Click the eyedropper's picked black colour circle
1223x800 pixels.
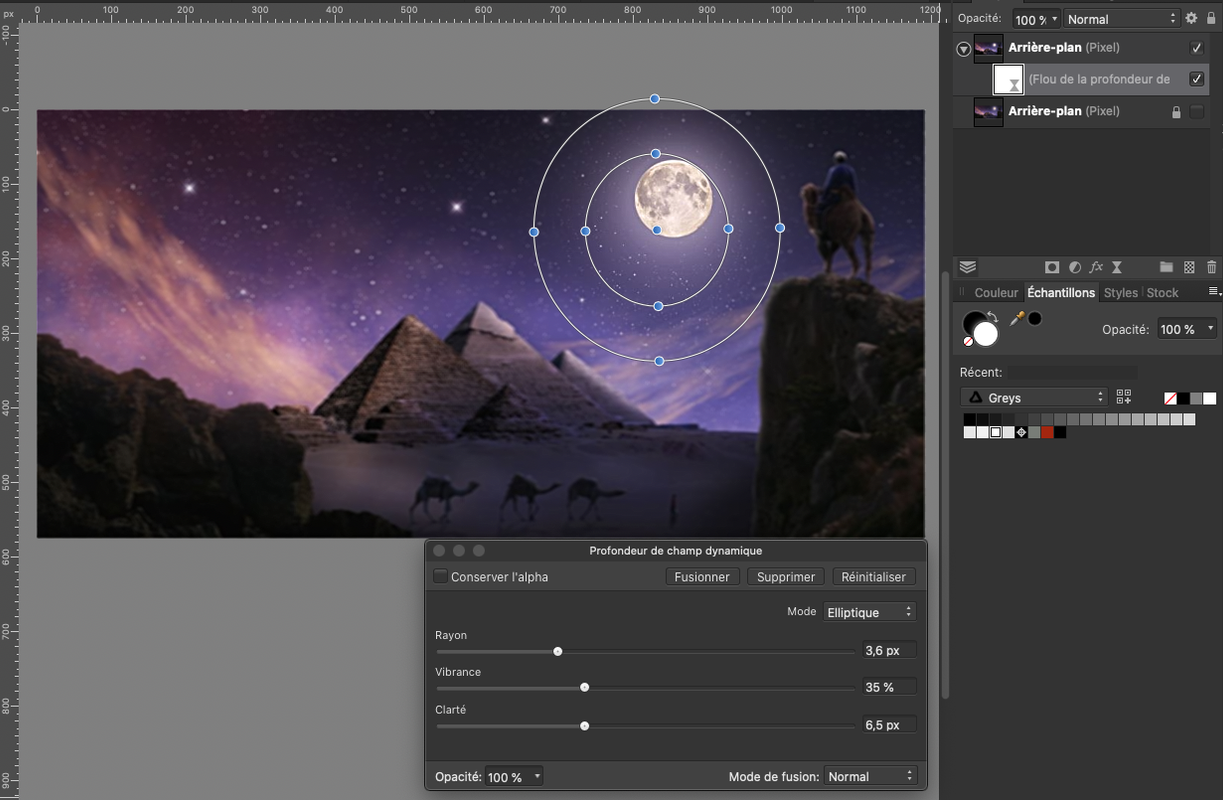(x=1035, y=318)
